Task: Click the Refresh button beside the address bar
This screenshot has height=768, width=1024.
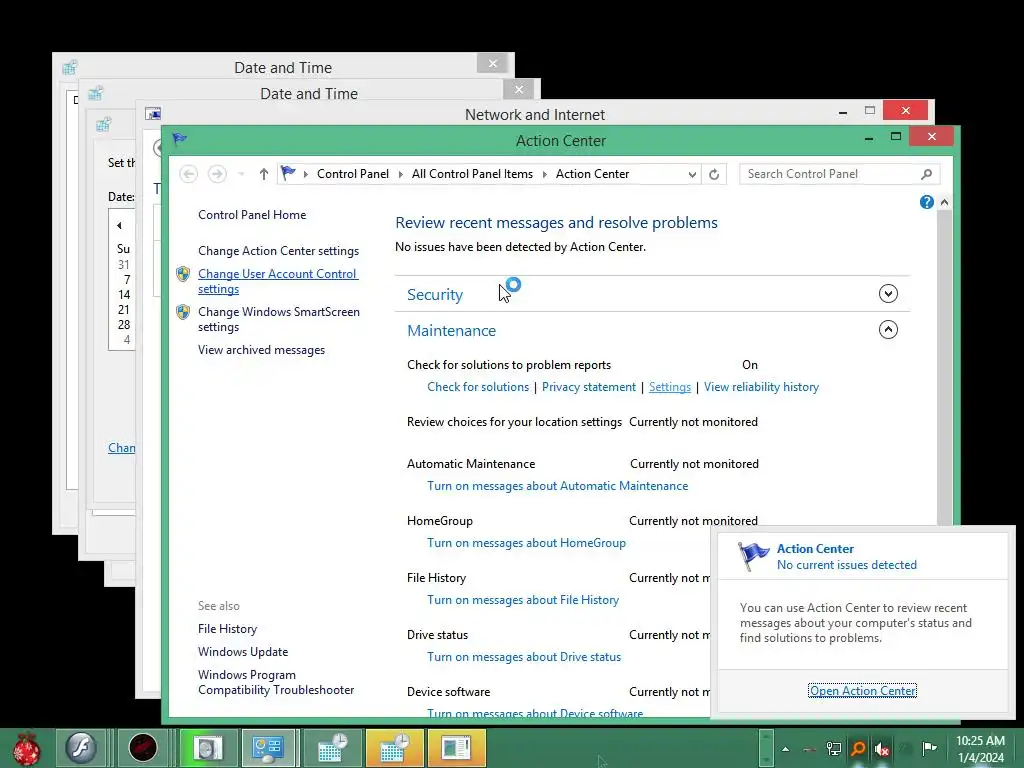Action: pyautogui.click(x=714, y=174)
